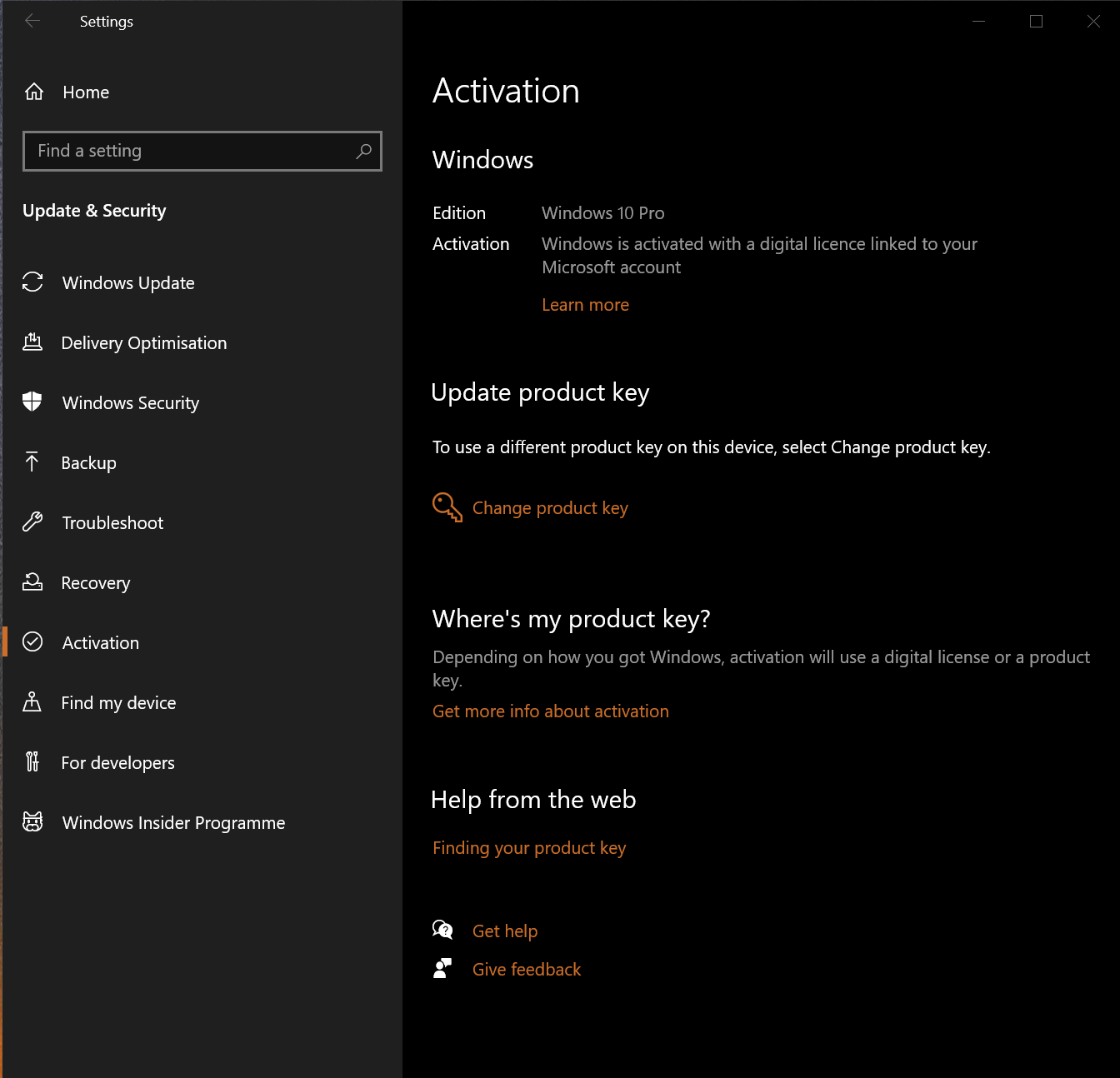Click the 'Update product key' heading
Viewport: 1120px width, 1078px height.
pyautogui.click(x=540, y=392)
